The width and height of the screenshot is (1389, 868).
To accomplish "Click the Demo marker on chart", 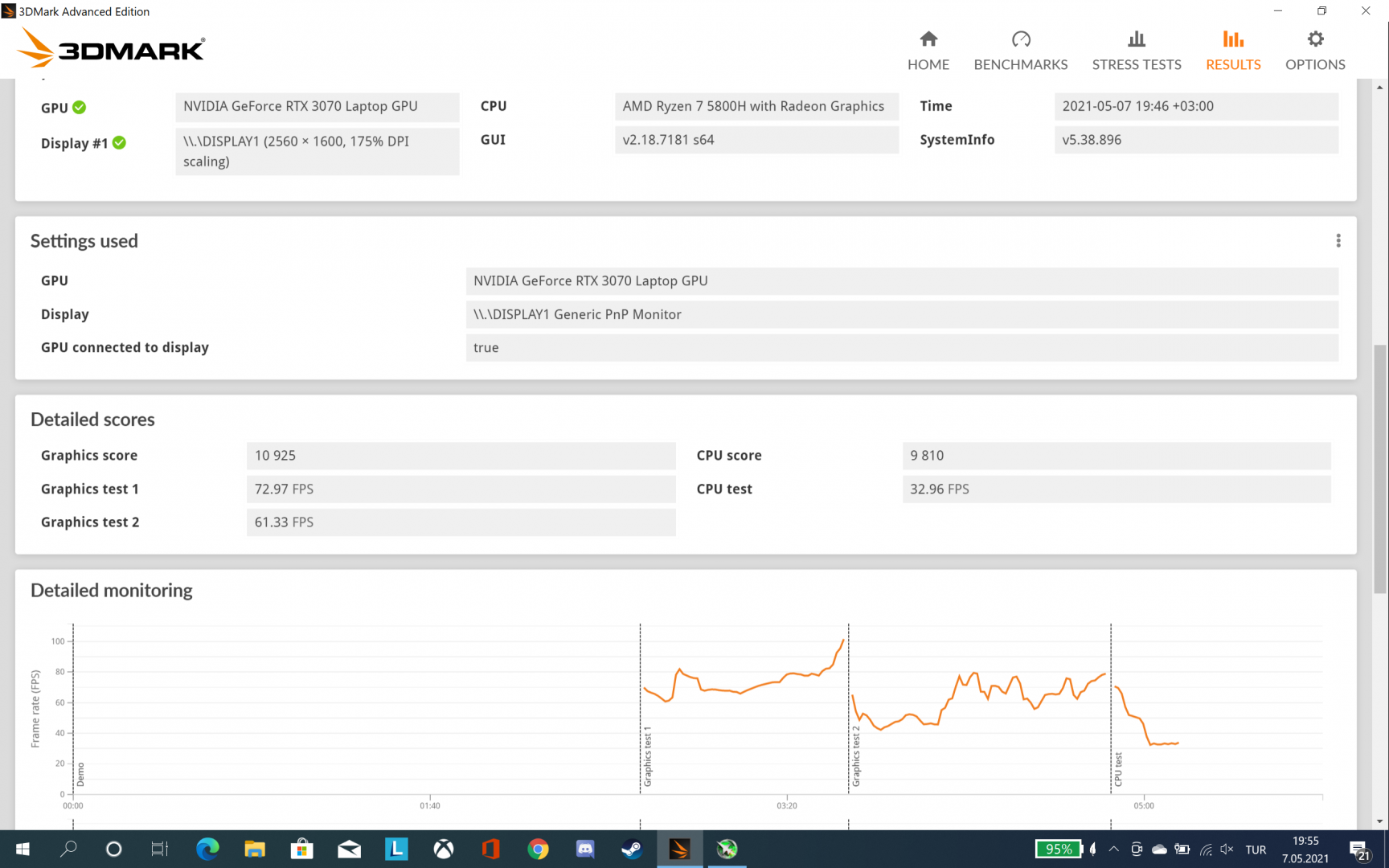I will click(x=80, y=775).
